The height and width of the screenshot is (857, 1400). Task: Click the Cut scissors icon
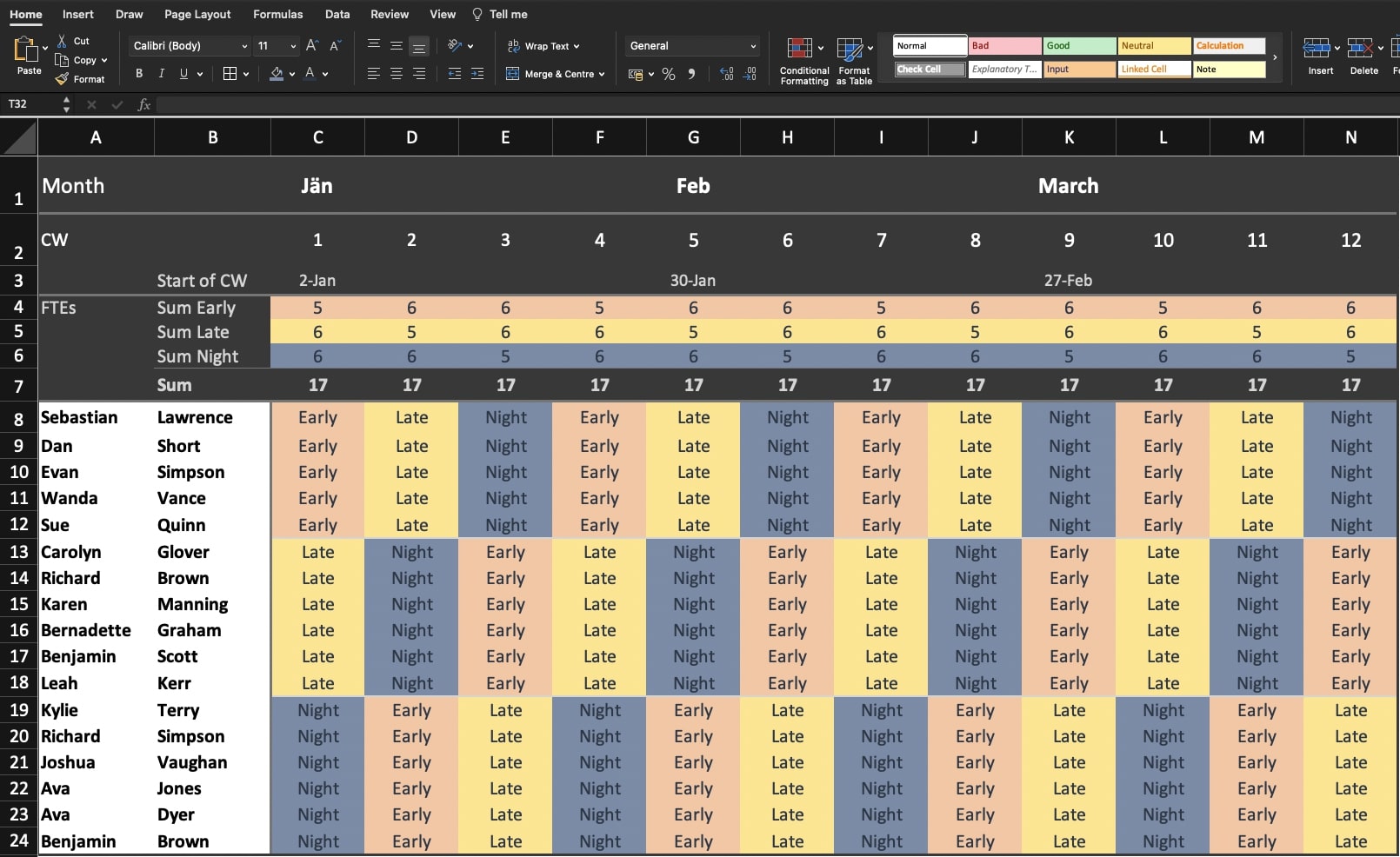62,41
